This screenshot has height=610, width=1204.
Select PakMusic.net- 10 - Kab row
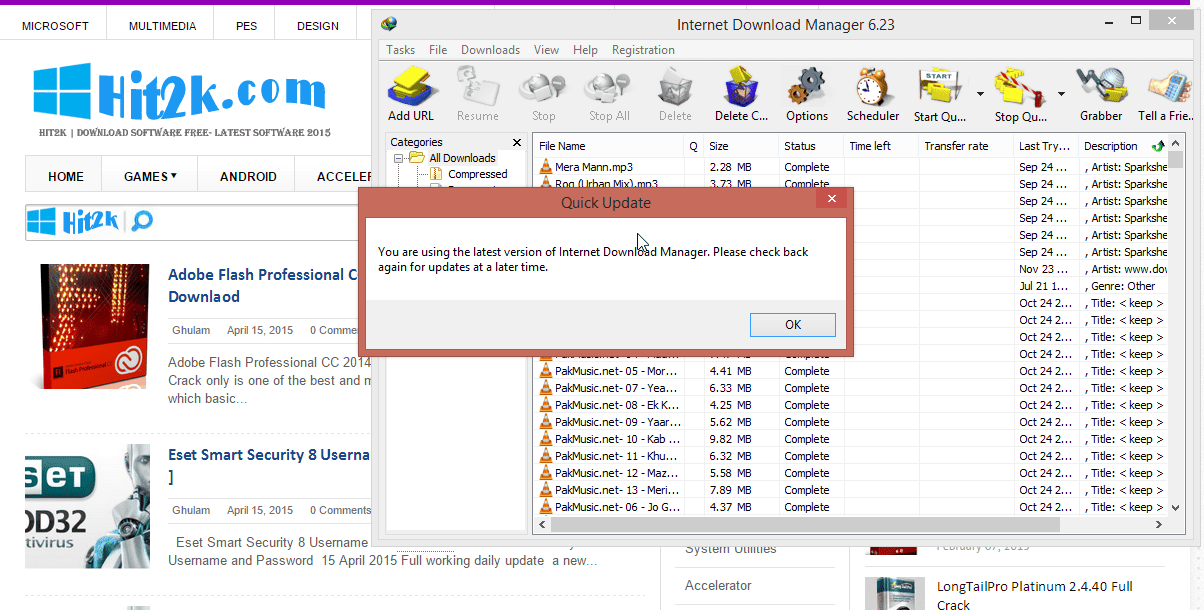coord(850,439)
